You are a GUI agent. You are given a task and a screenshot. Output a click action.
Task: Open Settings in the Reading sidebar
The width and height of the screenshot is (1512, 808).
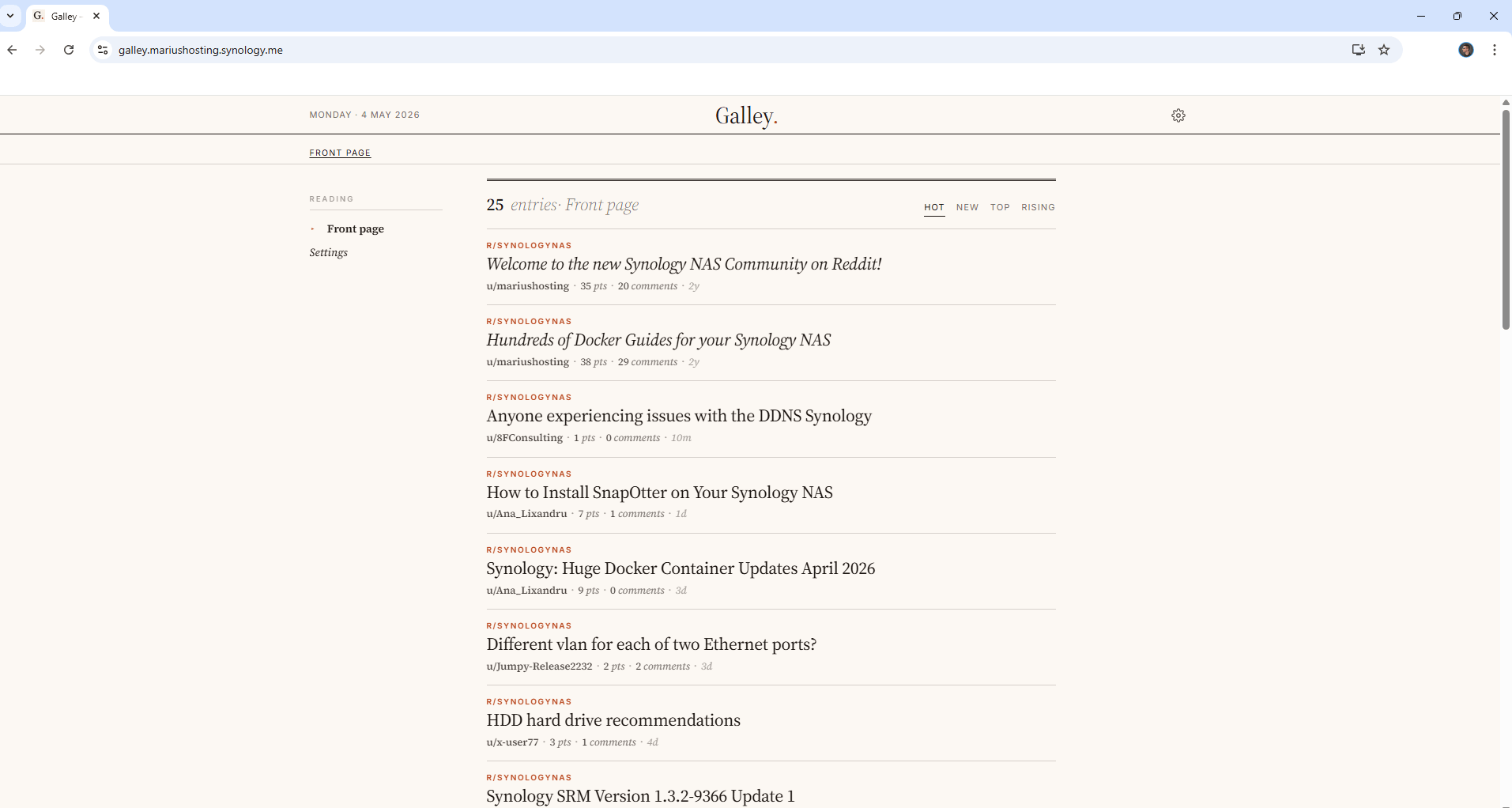pos(329,252)
